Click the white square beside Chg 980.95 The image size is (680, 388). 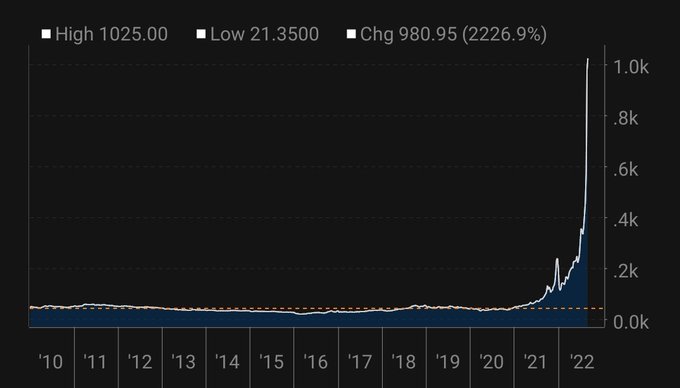(351, 34)
